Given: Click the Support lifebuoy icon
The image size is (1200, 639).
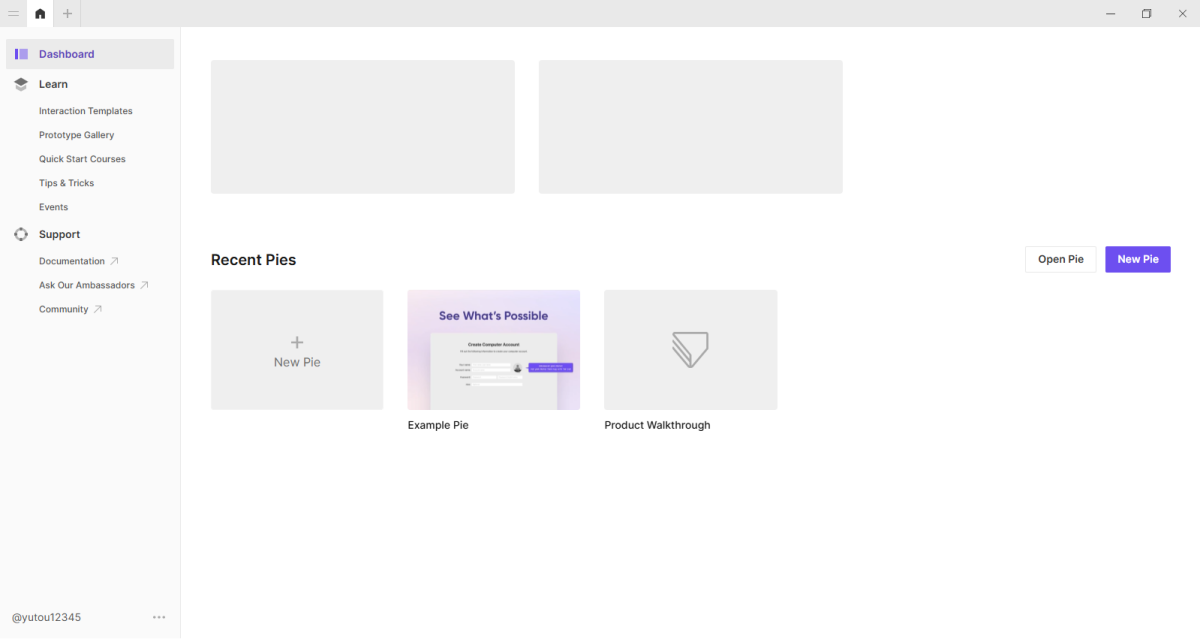Looking at the screenshot, I should [x=21, y=234].
